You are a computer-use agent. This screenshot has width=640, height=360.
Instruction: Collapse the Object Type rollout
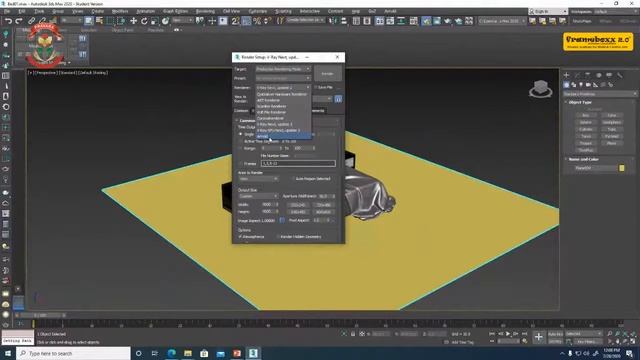[579, 102]
